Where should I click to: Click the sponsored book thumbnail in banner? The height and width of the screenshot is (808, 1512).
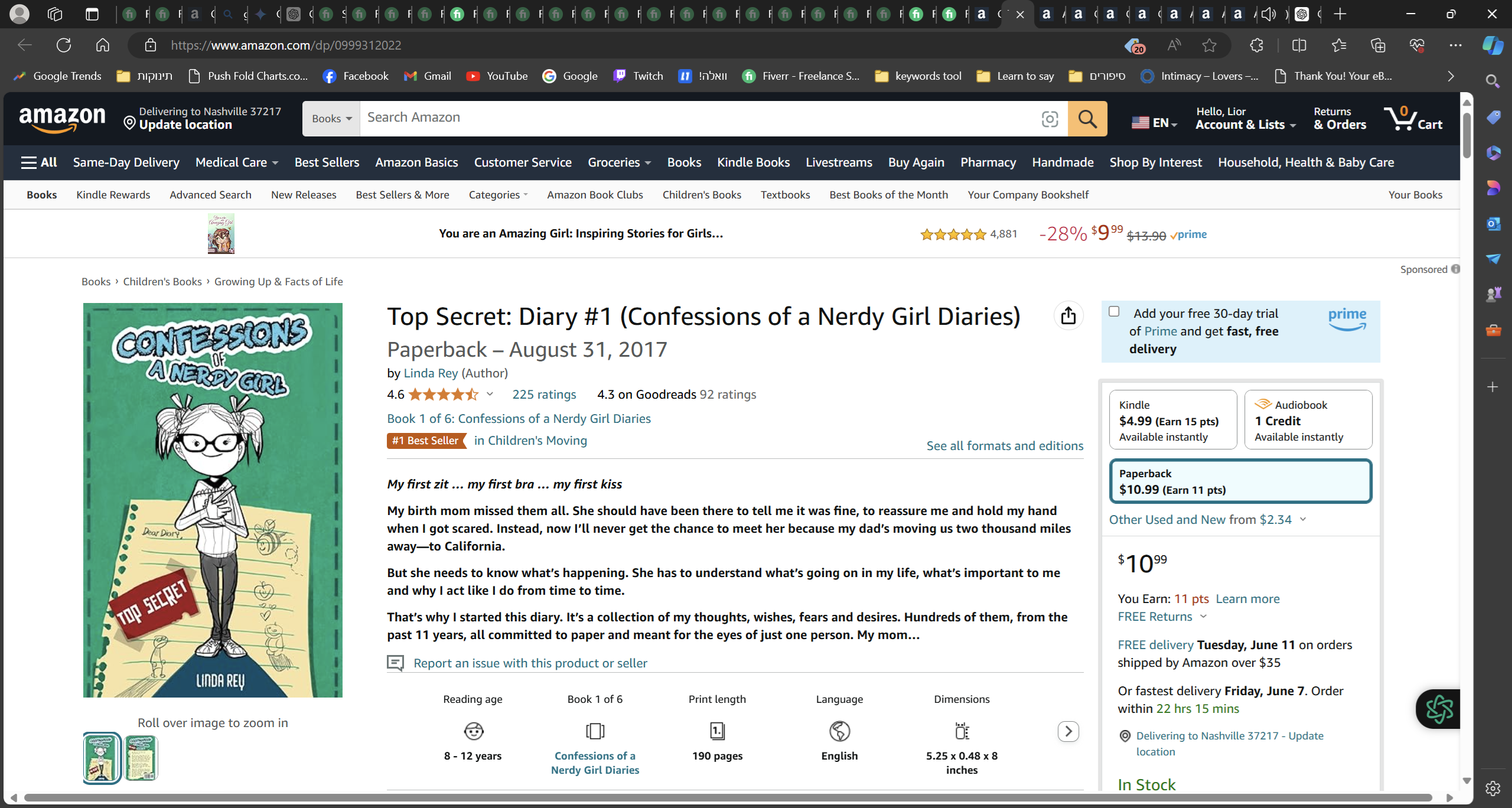(221, 234)
